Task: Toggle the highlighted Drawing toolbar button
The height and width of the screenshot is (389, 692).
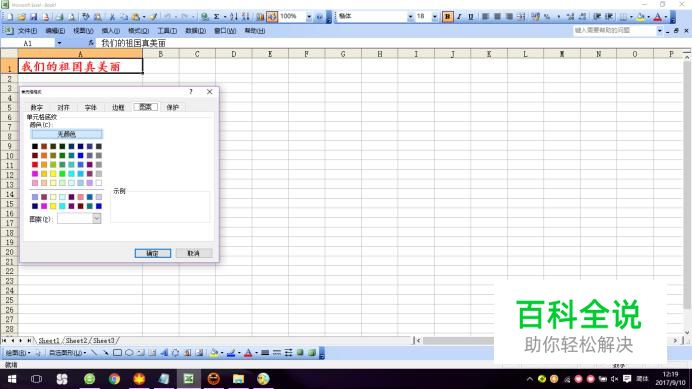Action: point(272,17)
